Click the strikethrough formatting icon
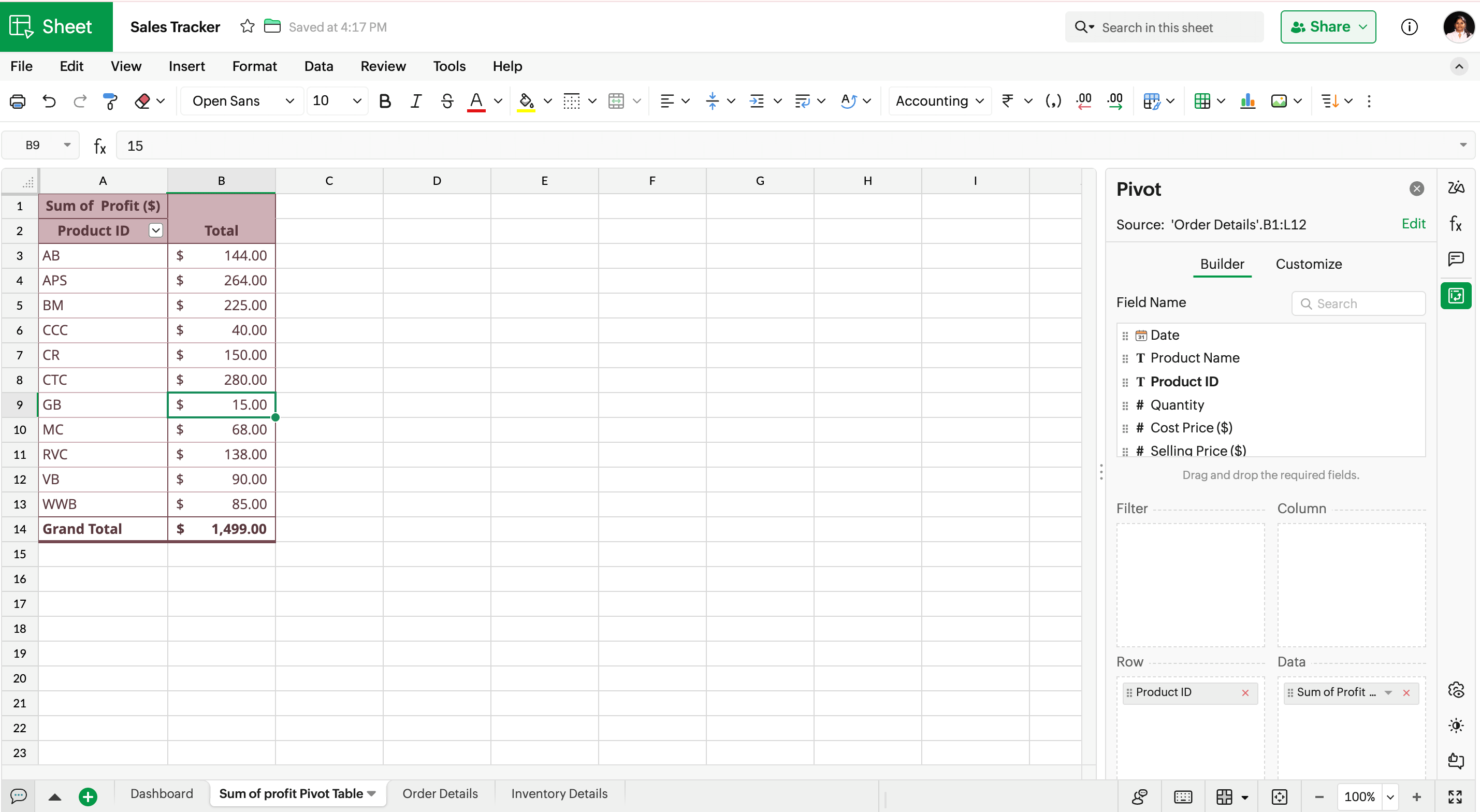The width and height of the screenshot is (1480, 812). pos(446,101)
